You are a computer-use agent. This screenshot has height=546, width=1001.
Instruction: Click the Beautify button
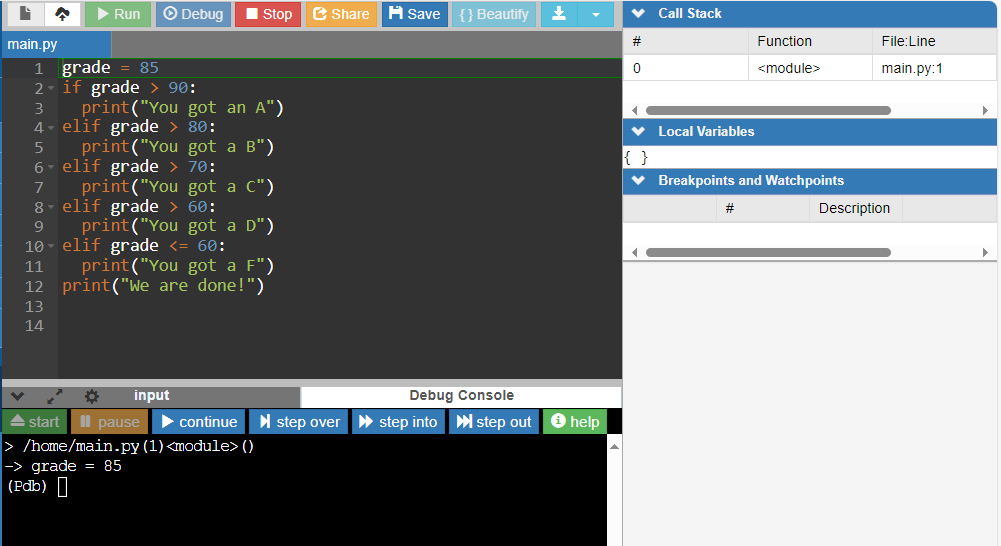pos(493,14)
